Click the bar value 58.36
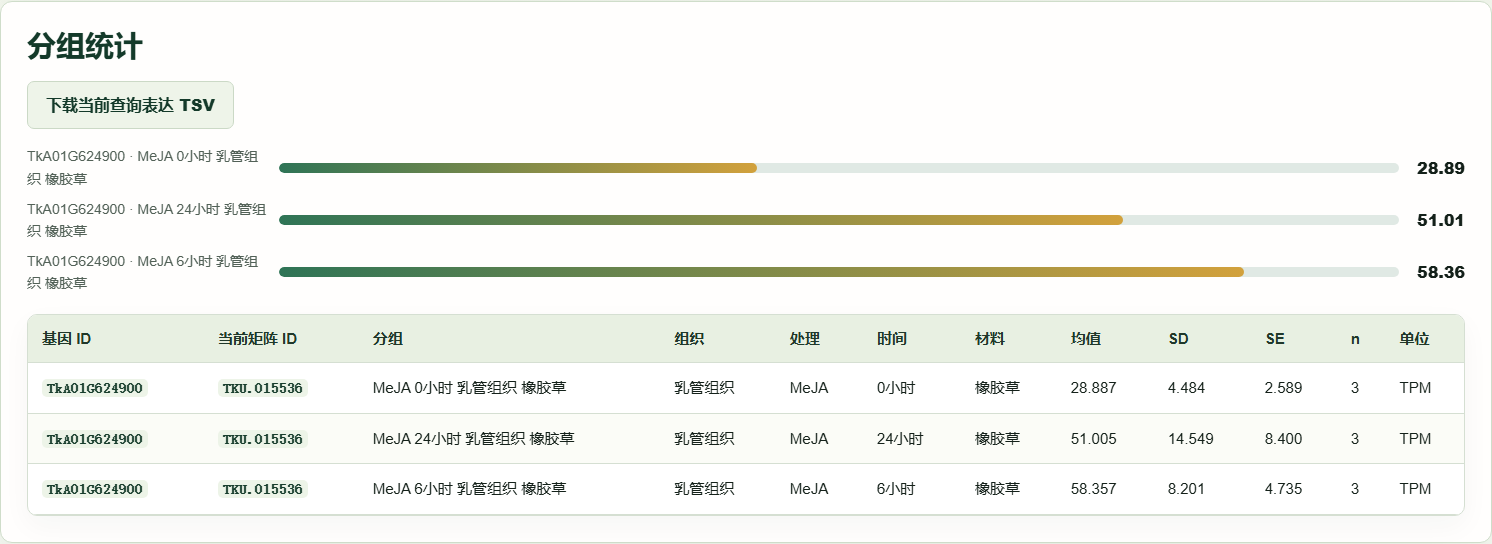This screenshot has height=544, width=1492. [1441, 272]
